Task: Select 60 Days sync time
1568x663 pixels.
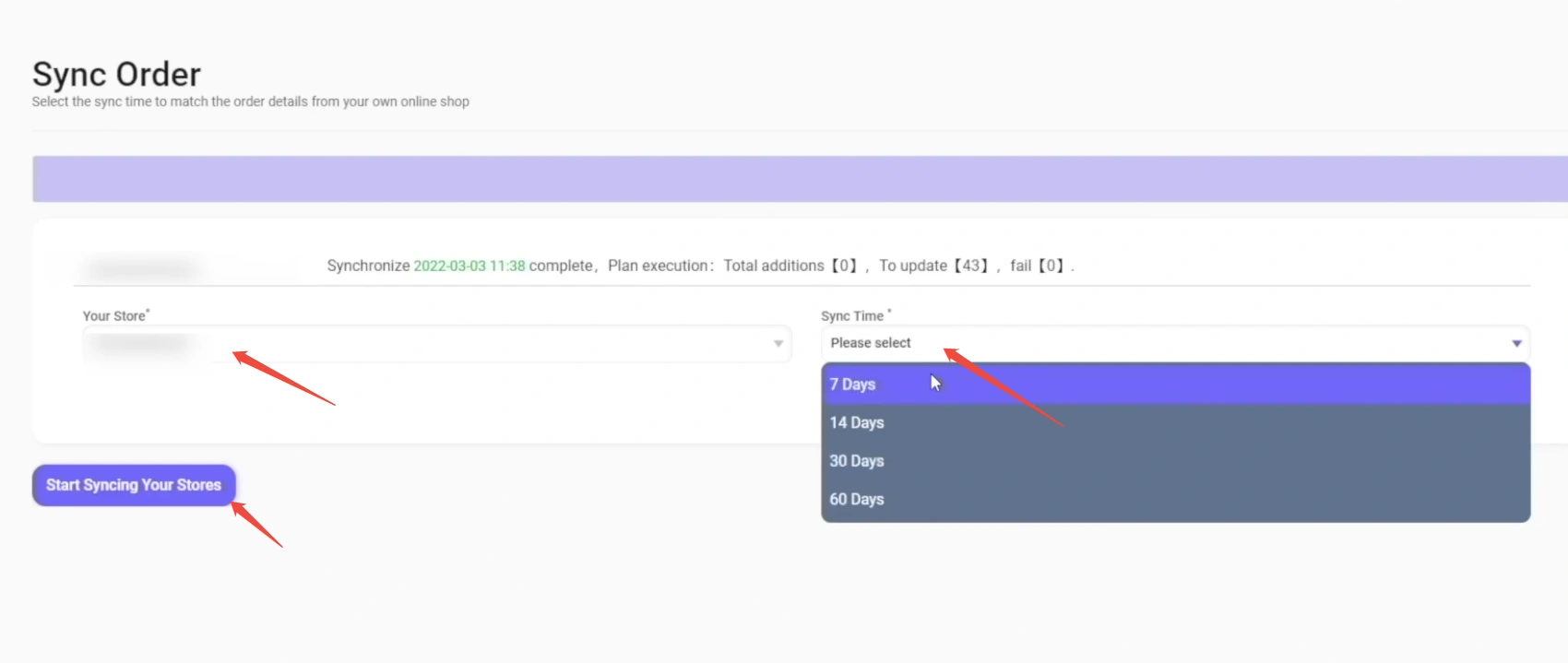Action: click(x=1175, y=499)
